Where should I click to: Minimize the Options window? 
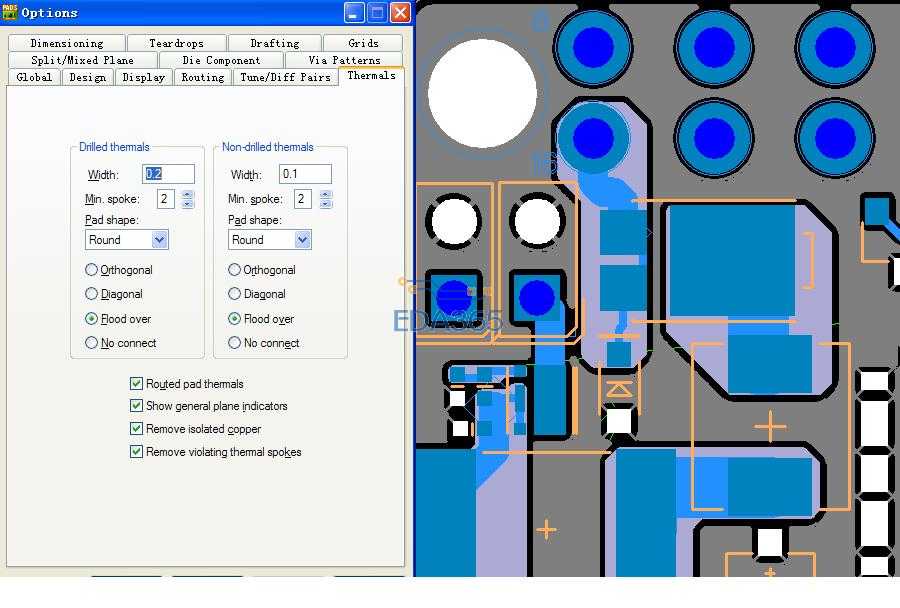click(354, 13)
